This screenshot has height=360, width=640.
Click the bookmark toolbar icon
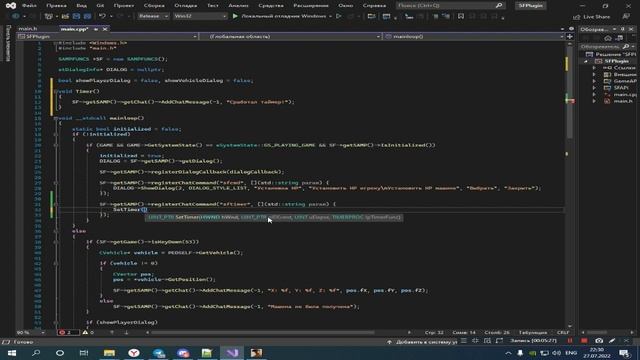coord(461,16)
